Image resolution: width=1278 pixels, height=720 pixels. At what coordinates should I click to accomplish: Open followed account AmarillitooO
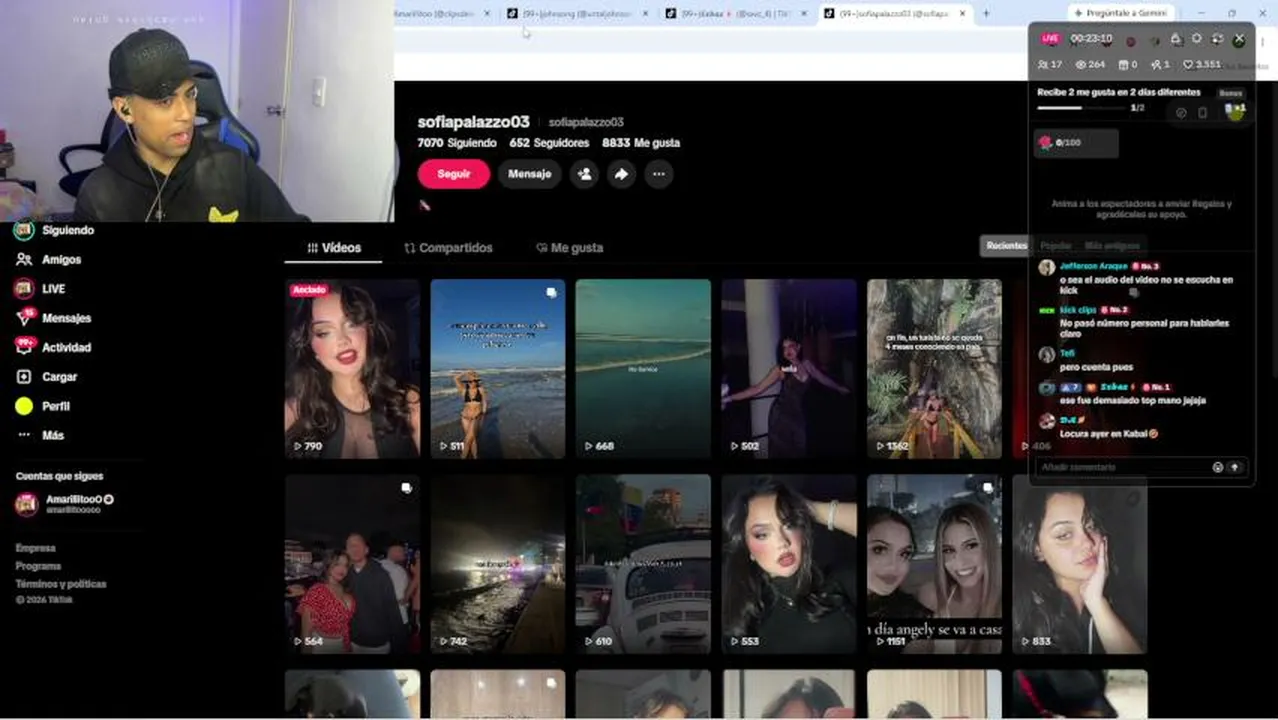click(65, 504)
